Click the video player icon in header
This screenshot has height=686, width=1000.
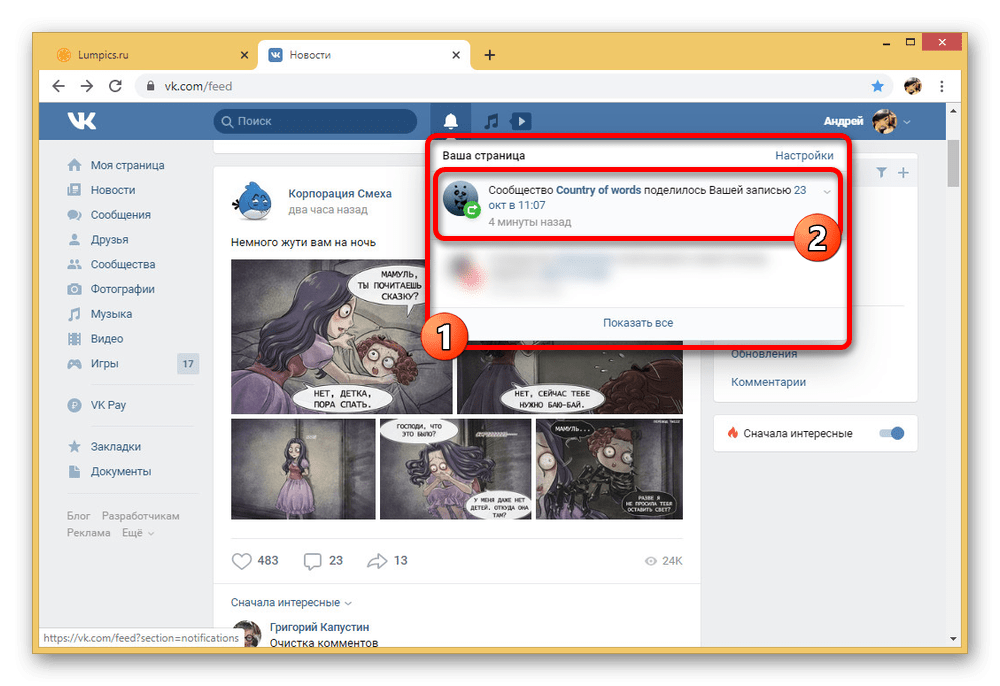click(521, 121)
